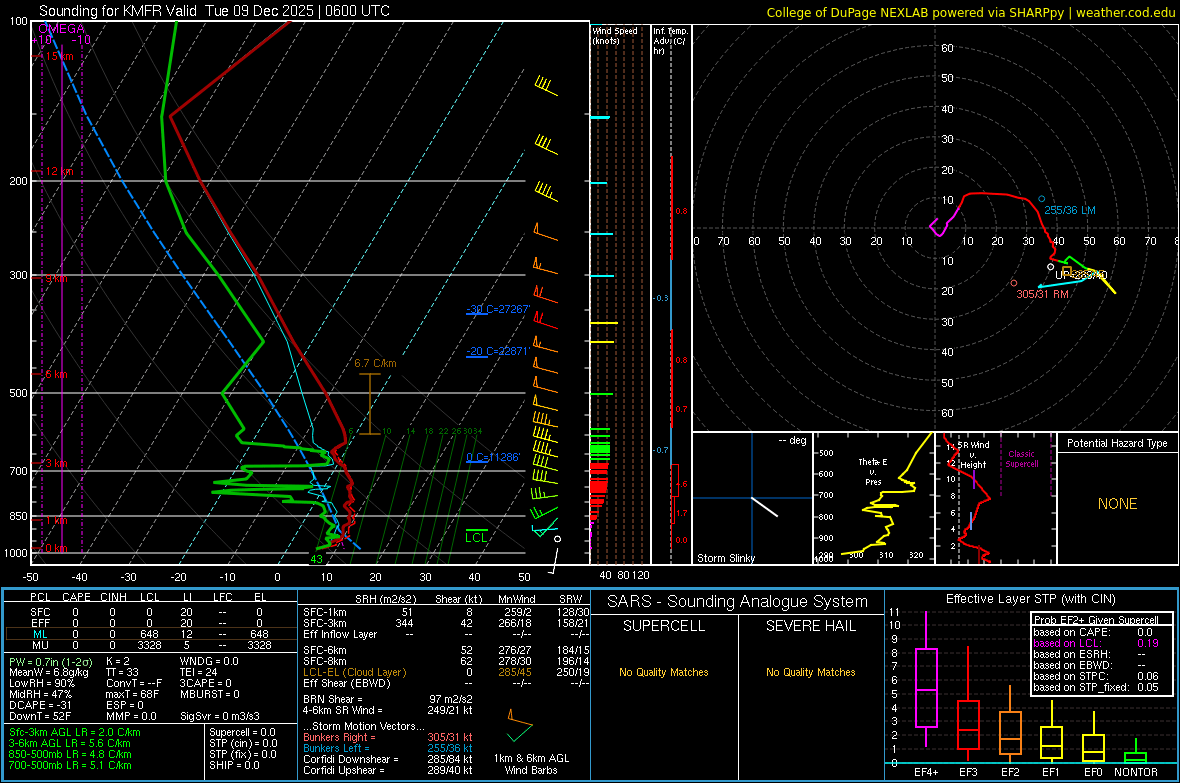The width and height of the screenshot is (1180, 783).
Task: Click the Classic Supercell label
Action: [x=1021, y=459]
